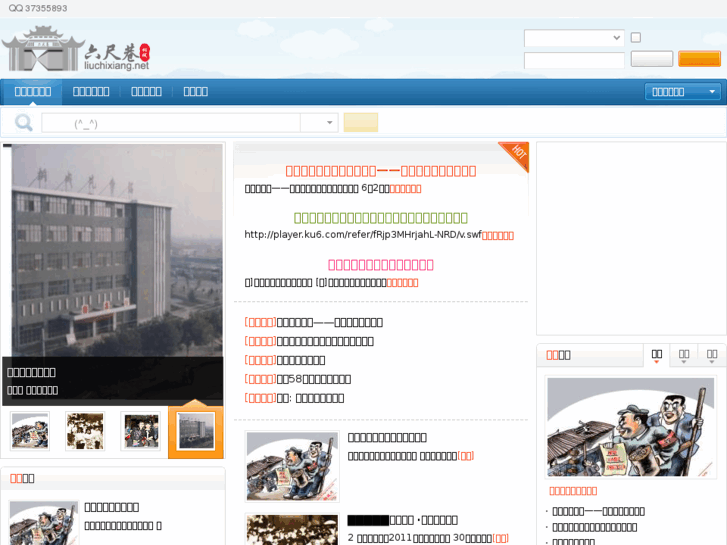Click the yellow search submit button
The width and height of the screenshot is (727, 545).
point(361,123)
